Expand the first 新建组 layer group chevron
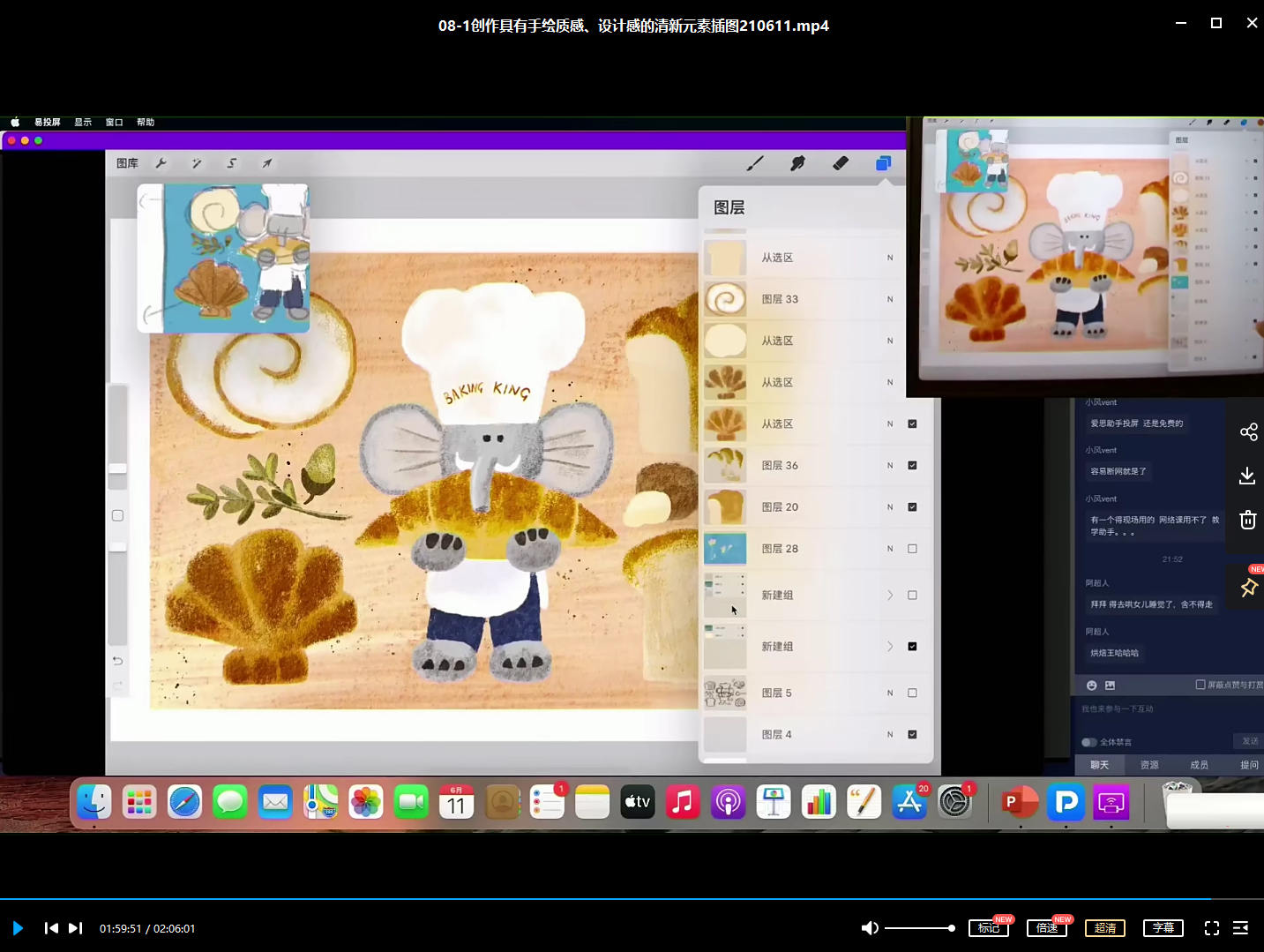Viewport: 1264px width, 952px height. pyautogui.click(x=889, y=596)
